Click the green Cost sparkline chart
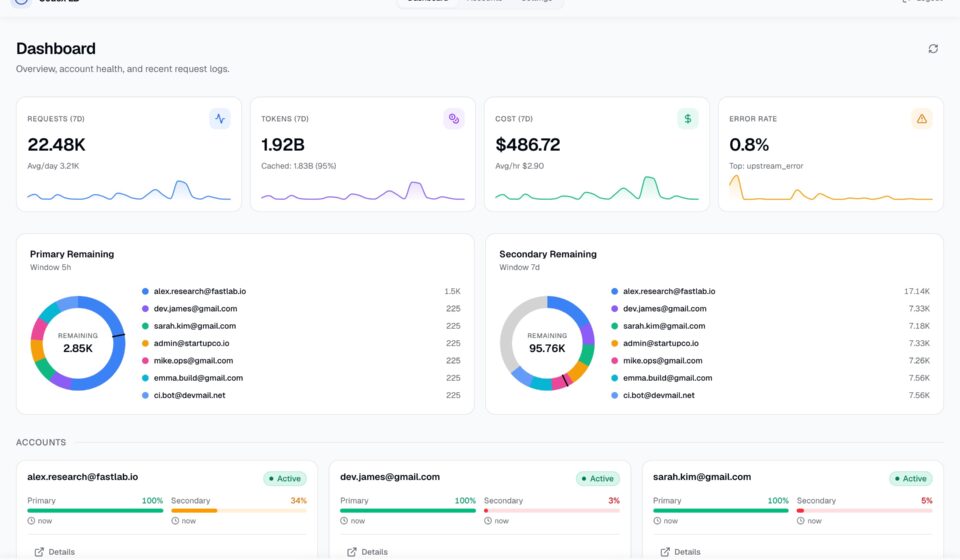 (596, 189)
